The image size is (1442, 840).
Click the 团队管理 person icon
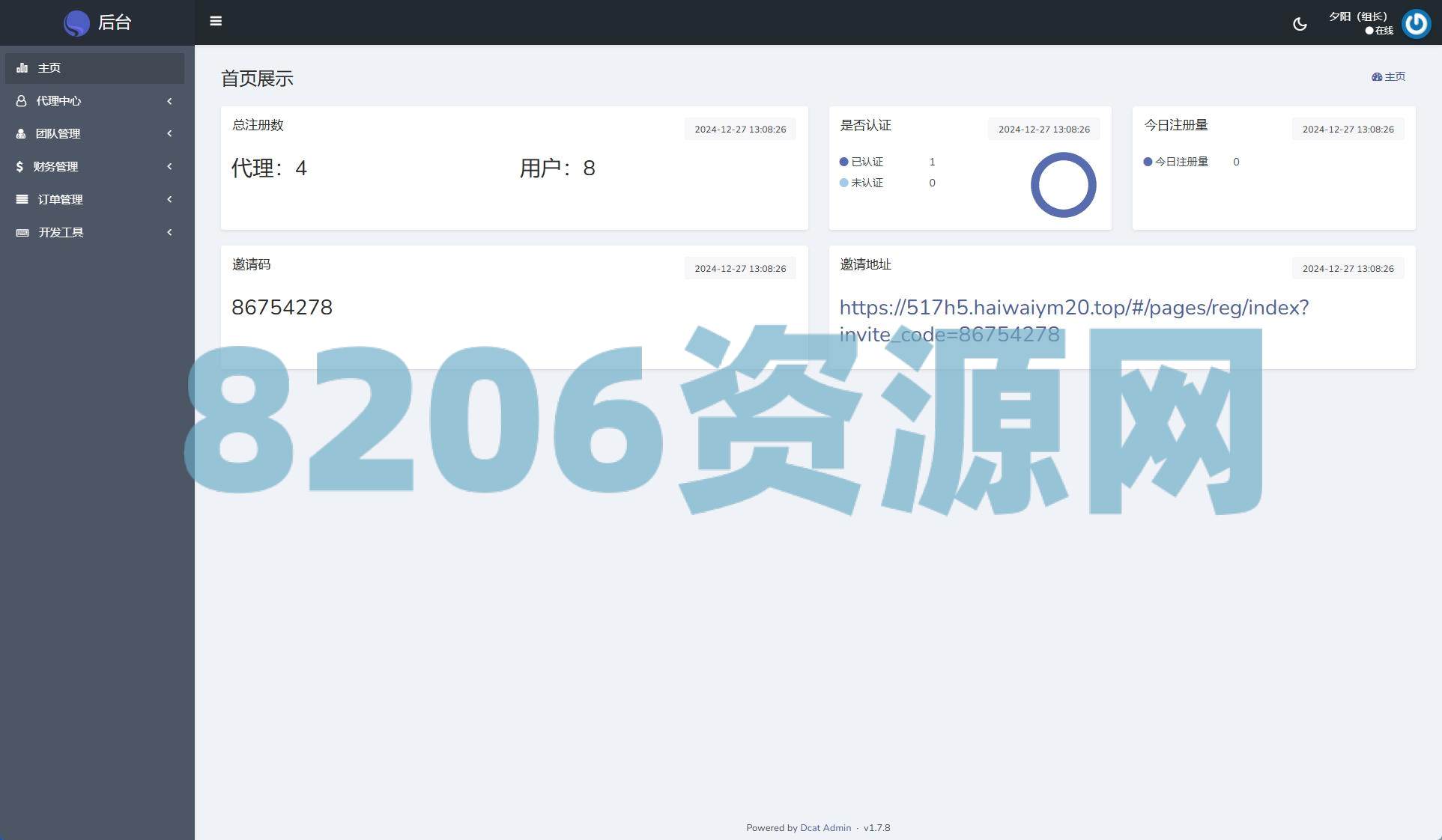21,134
